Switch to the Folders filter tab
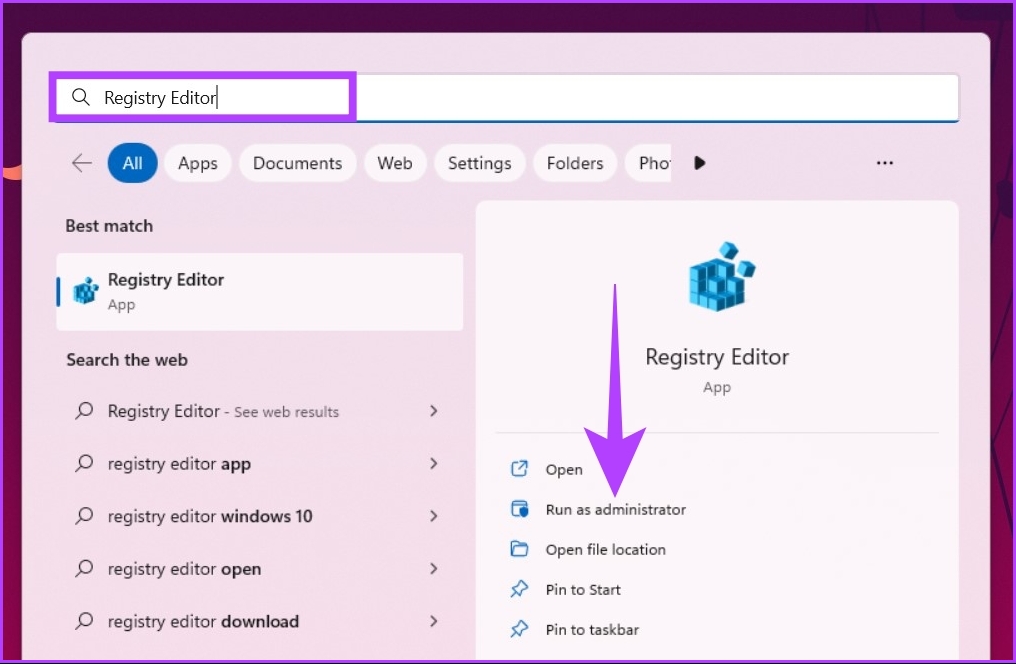1016x664 pixels. pos(575,163)
